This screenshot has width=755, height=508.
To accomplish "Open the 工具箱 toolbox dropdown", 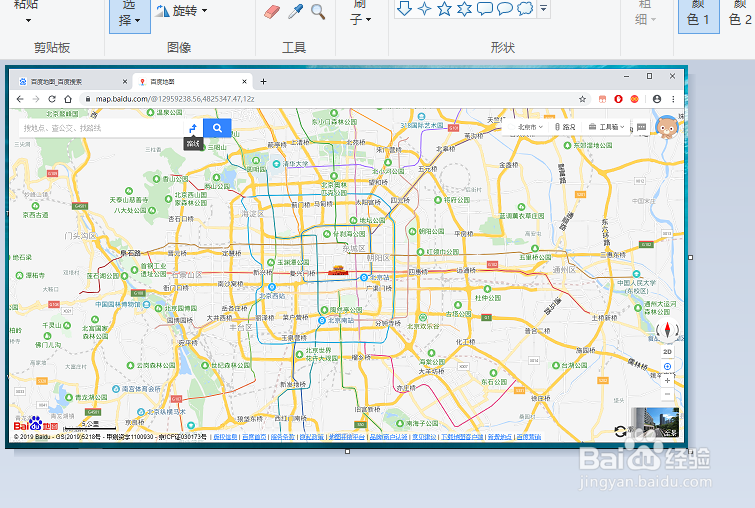I will click(x=607, y=127).
